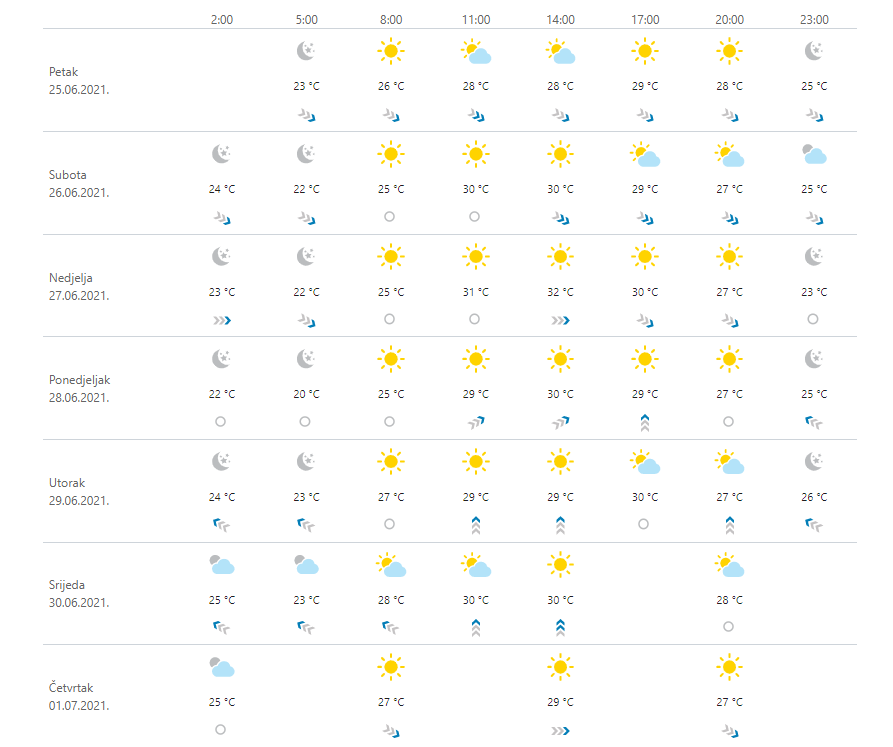The image size is (893, 747).
Task: Select the cloudy night icon for Subota at 23:00
Action: (815, 154)
